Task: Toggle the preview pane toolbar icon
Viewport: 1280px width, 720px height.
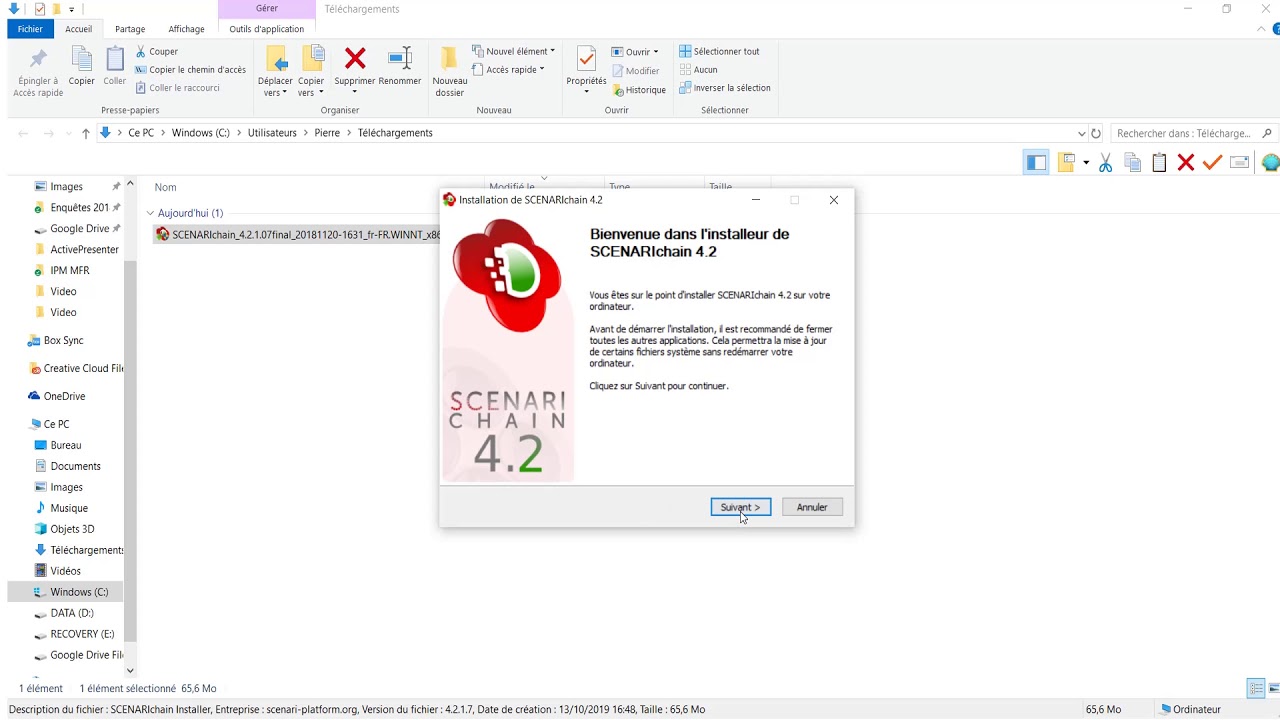Action: click(x=1036, y=163)
